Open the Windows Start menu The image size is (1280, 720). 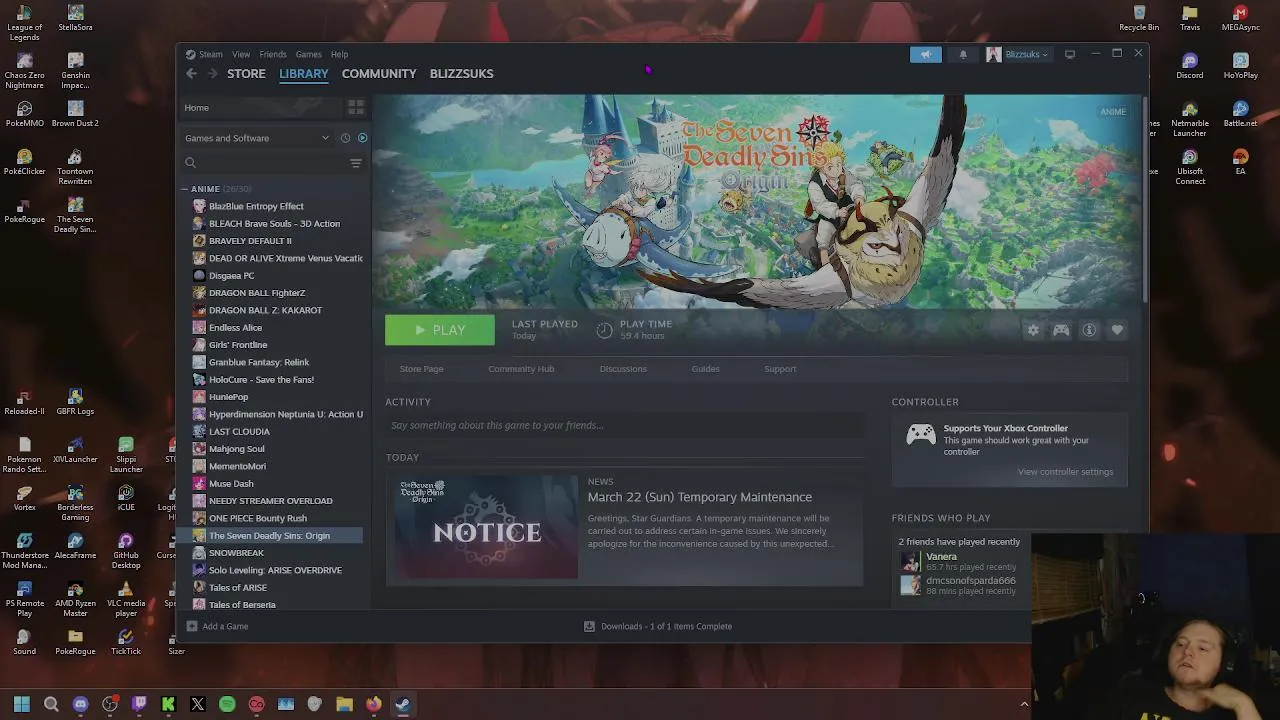click(22, 704)
